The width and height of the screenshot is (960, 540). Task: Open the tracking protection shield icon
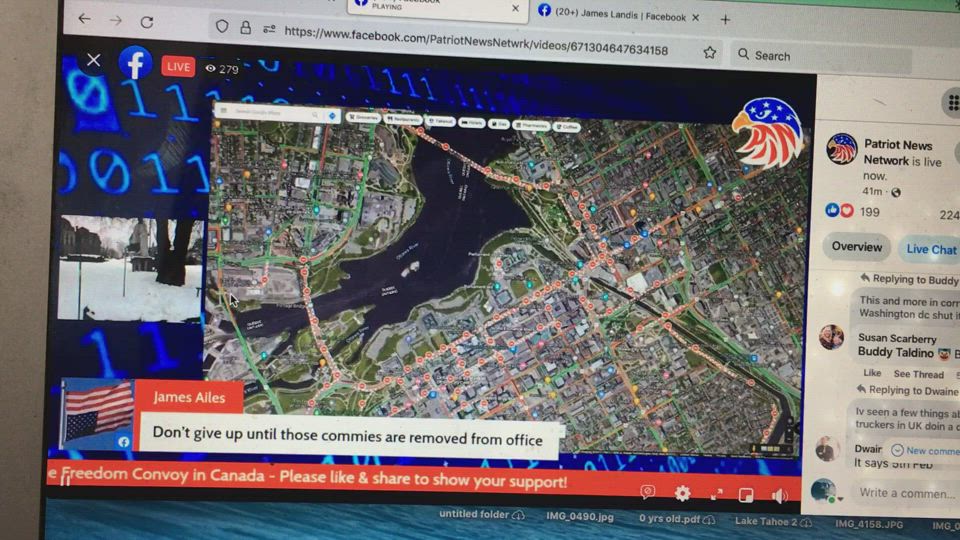click(222, 27)
